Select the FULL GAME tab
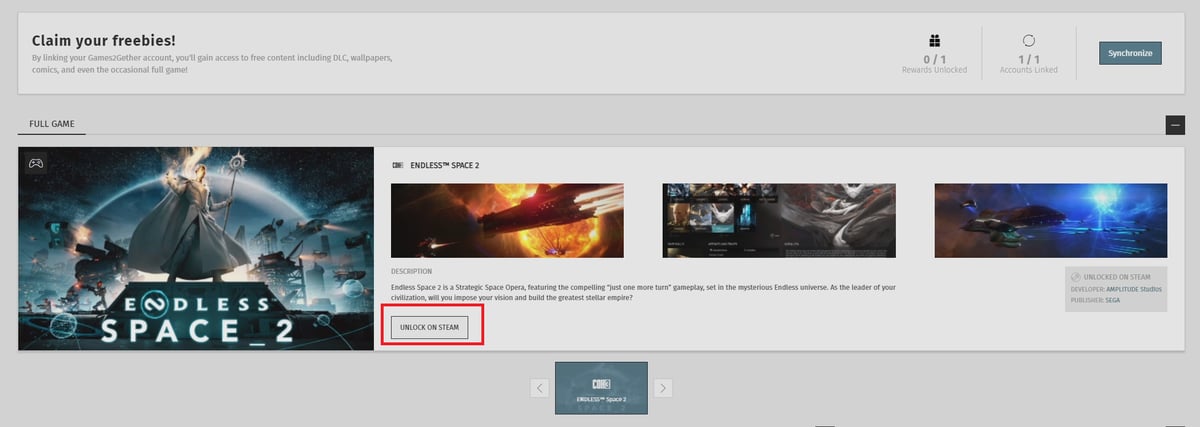The height and width of the screenshot is (427, 1200). tap(52, 125)
